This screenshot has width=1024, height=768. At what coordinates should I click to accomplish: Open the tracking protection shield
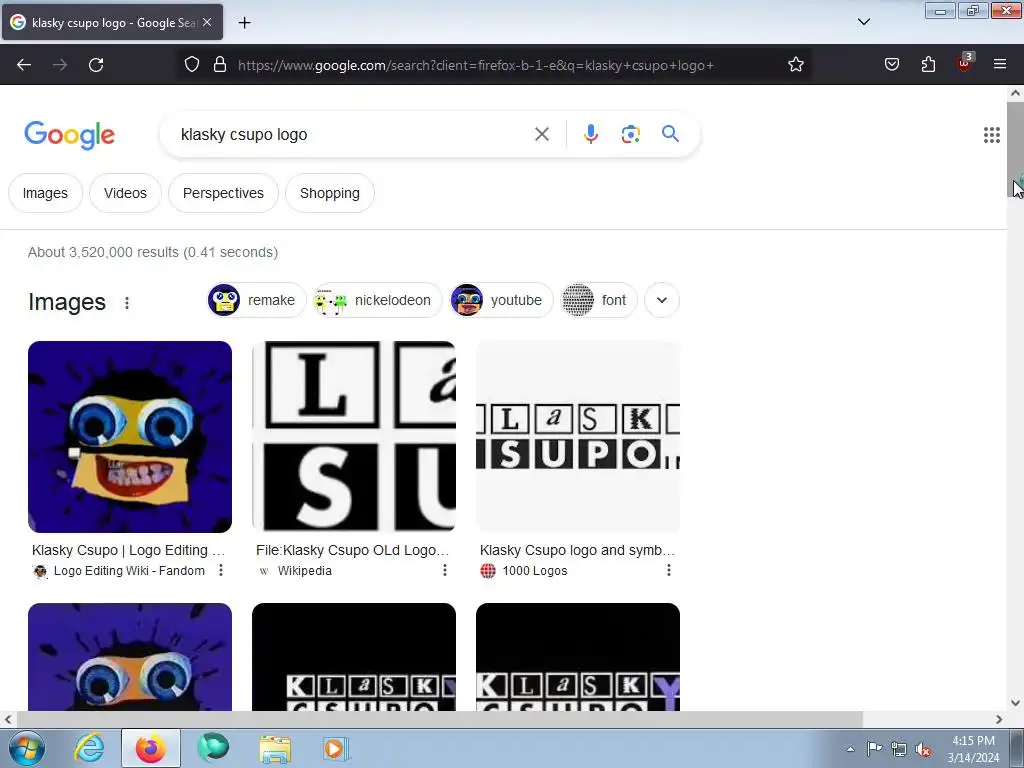point(191,64)
